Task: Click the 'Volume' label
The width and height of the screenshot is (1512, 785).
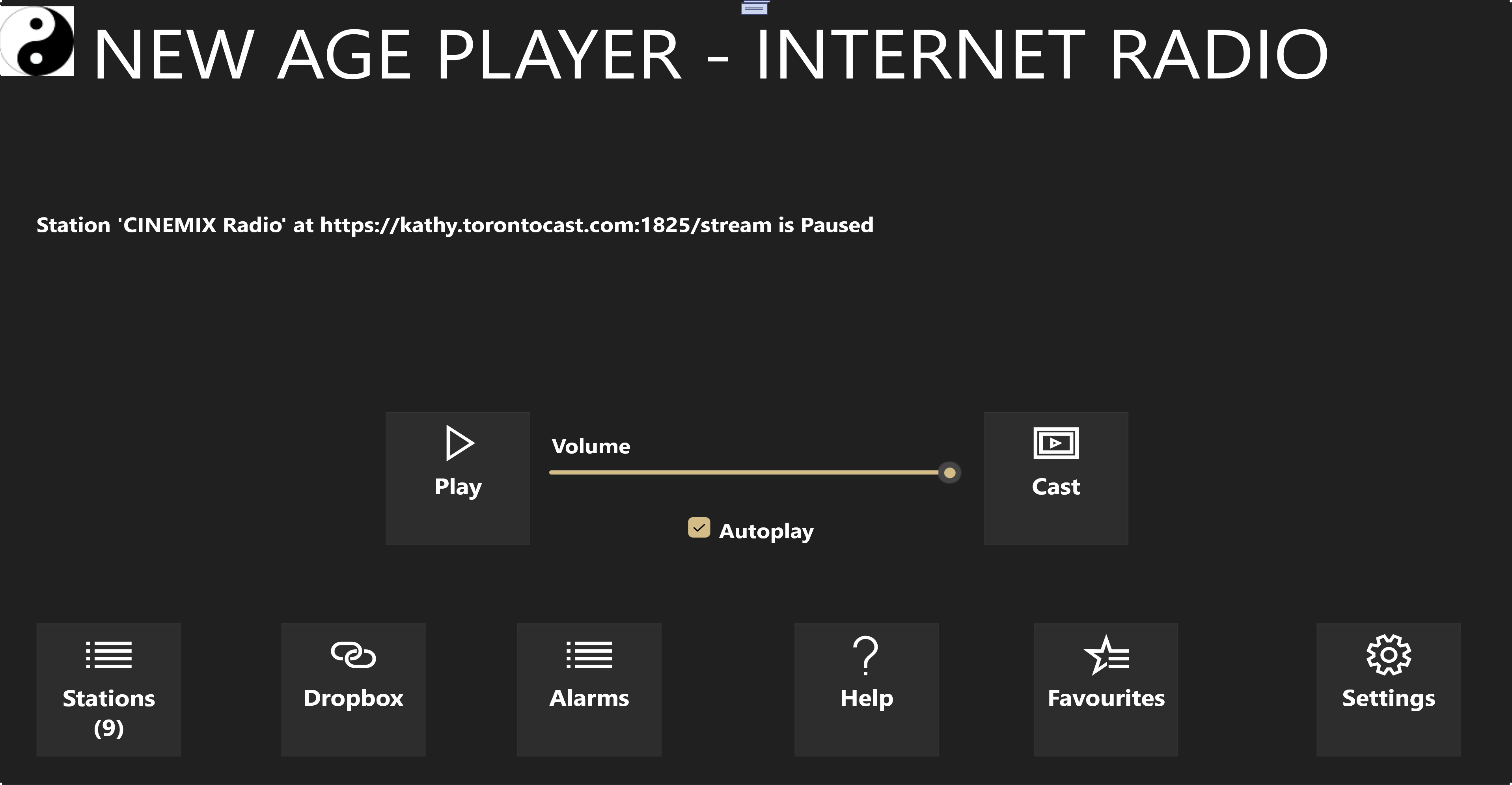Action: [x=591, y=446]
